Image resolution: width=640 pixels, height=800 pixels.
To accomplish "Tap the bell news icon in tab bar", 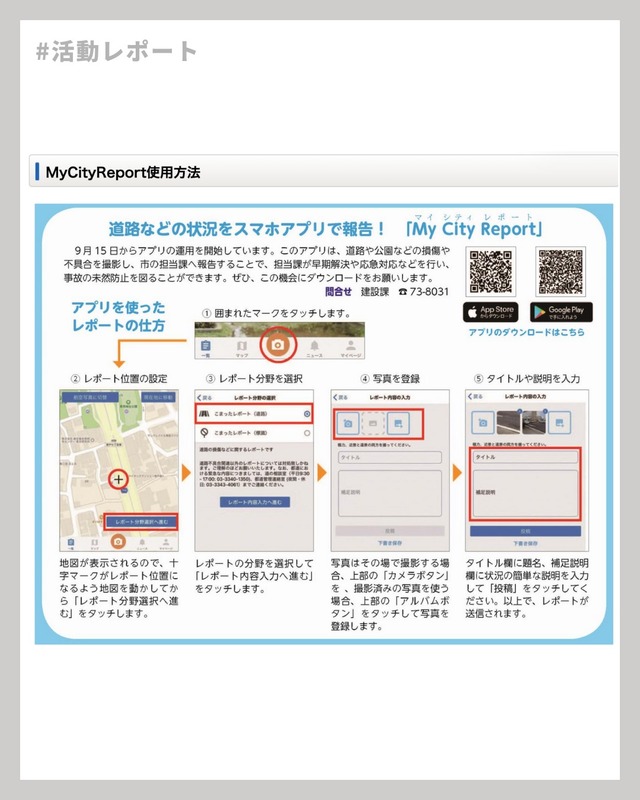I will [x=314, y=346].
